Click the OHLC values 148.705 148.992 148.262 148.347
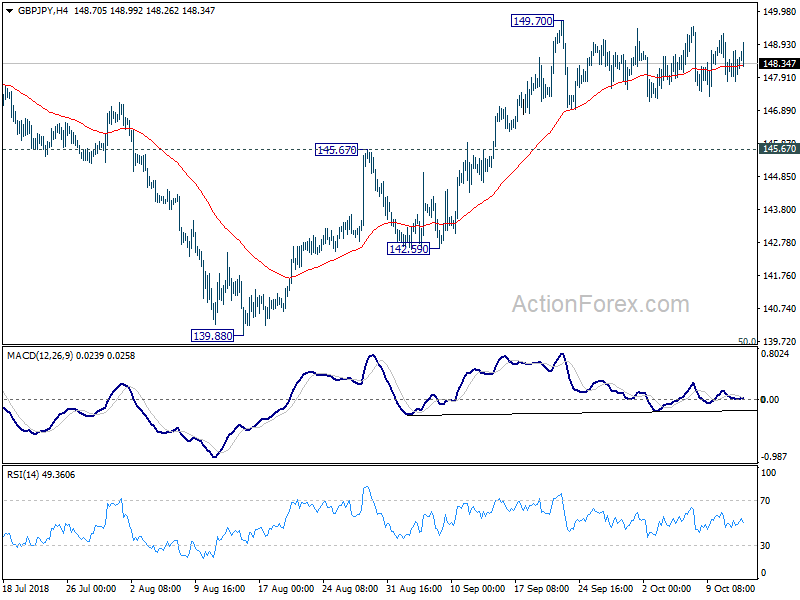 (x=144, y=10)
